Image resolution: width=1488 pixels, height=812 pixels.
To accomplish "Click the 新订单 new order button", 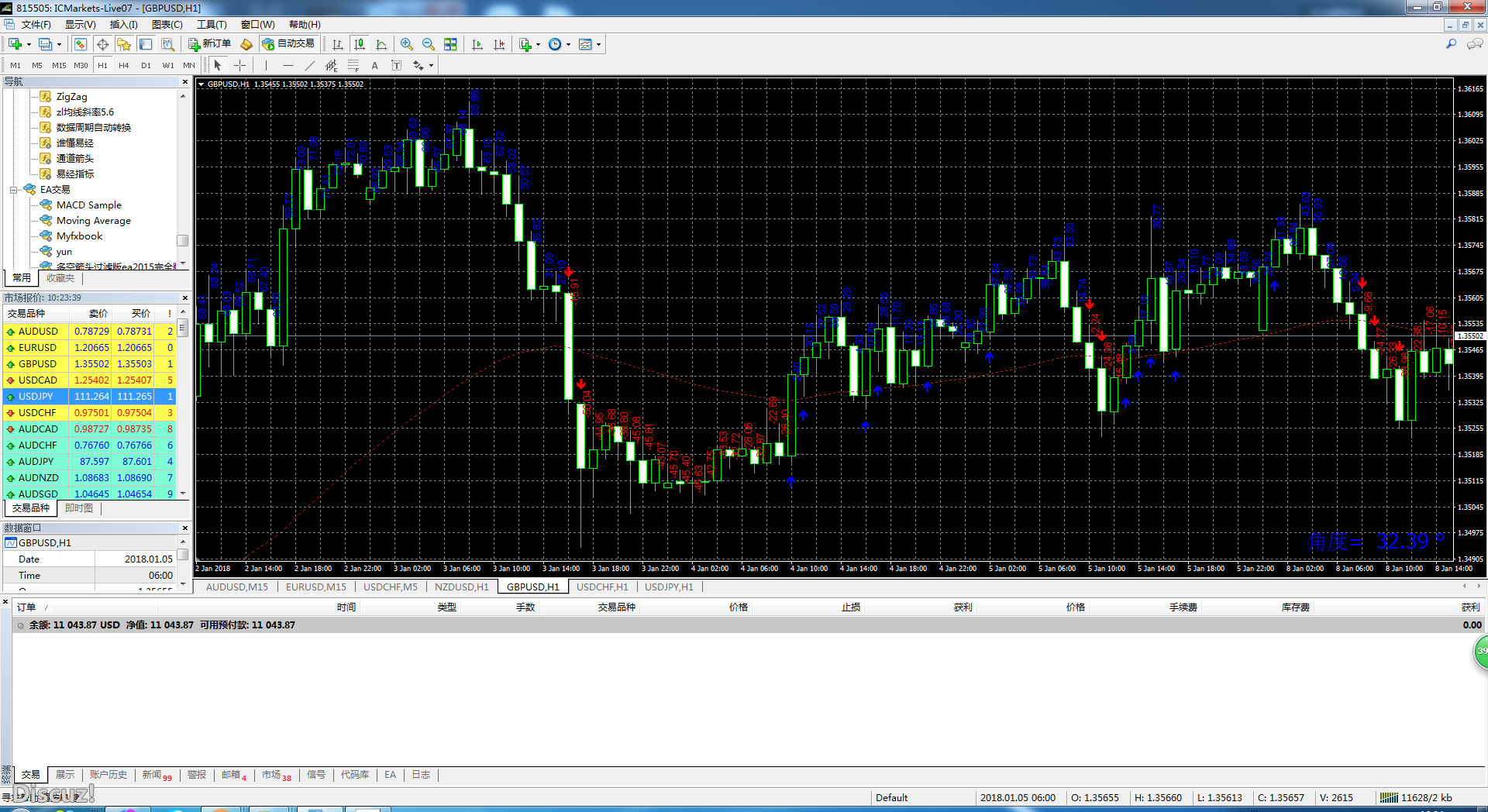I will pos(209,44).
